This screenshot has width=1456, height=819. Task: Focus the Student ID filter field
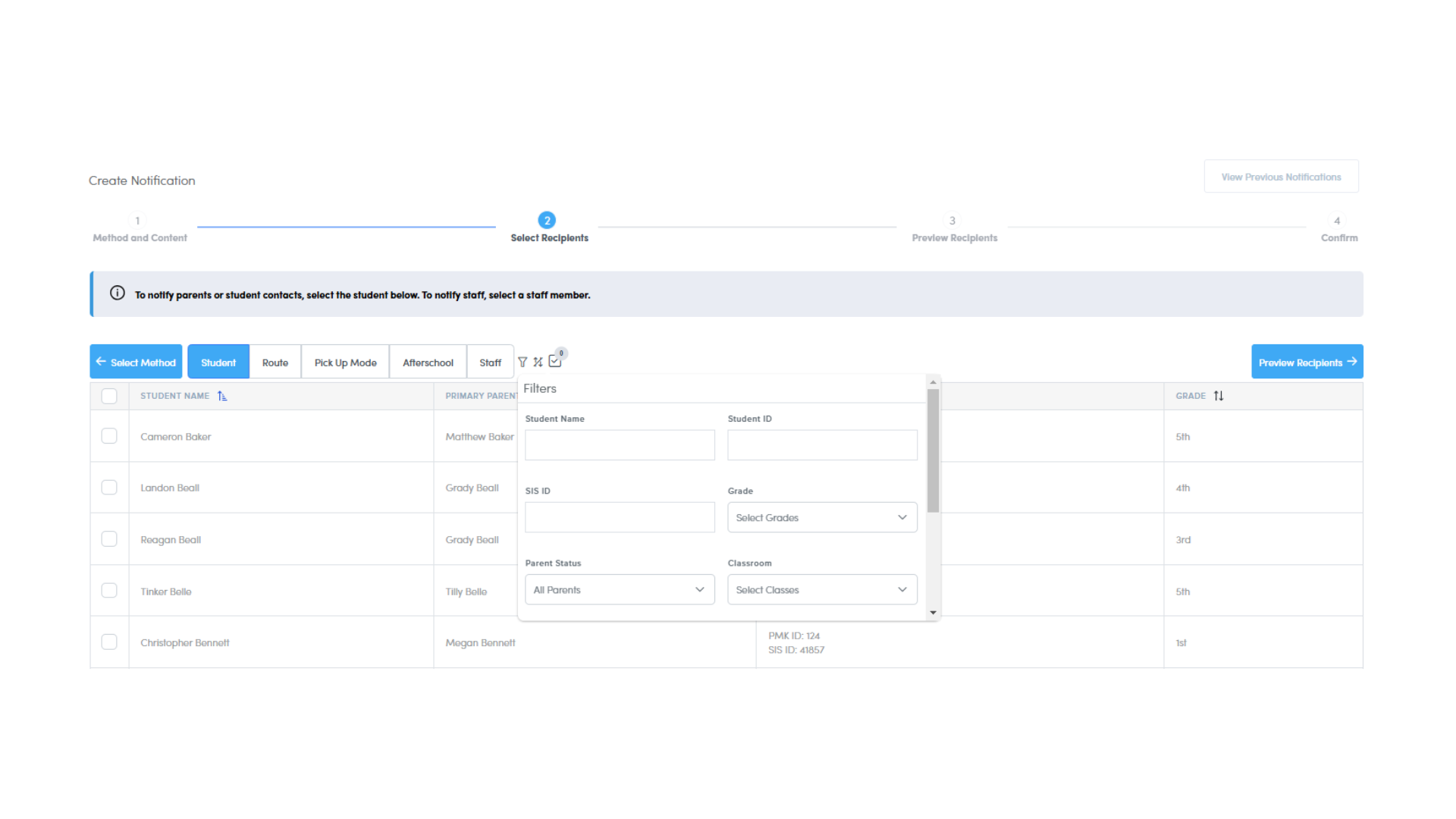pyautogui.click(x=822, y=445)
